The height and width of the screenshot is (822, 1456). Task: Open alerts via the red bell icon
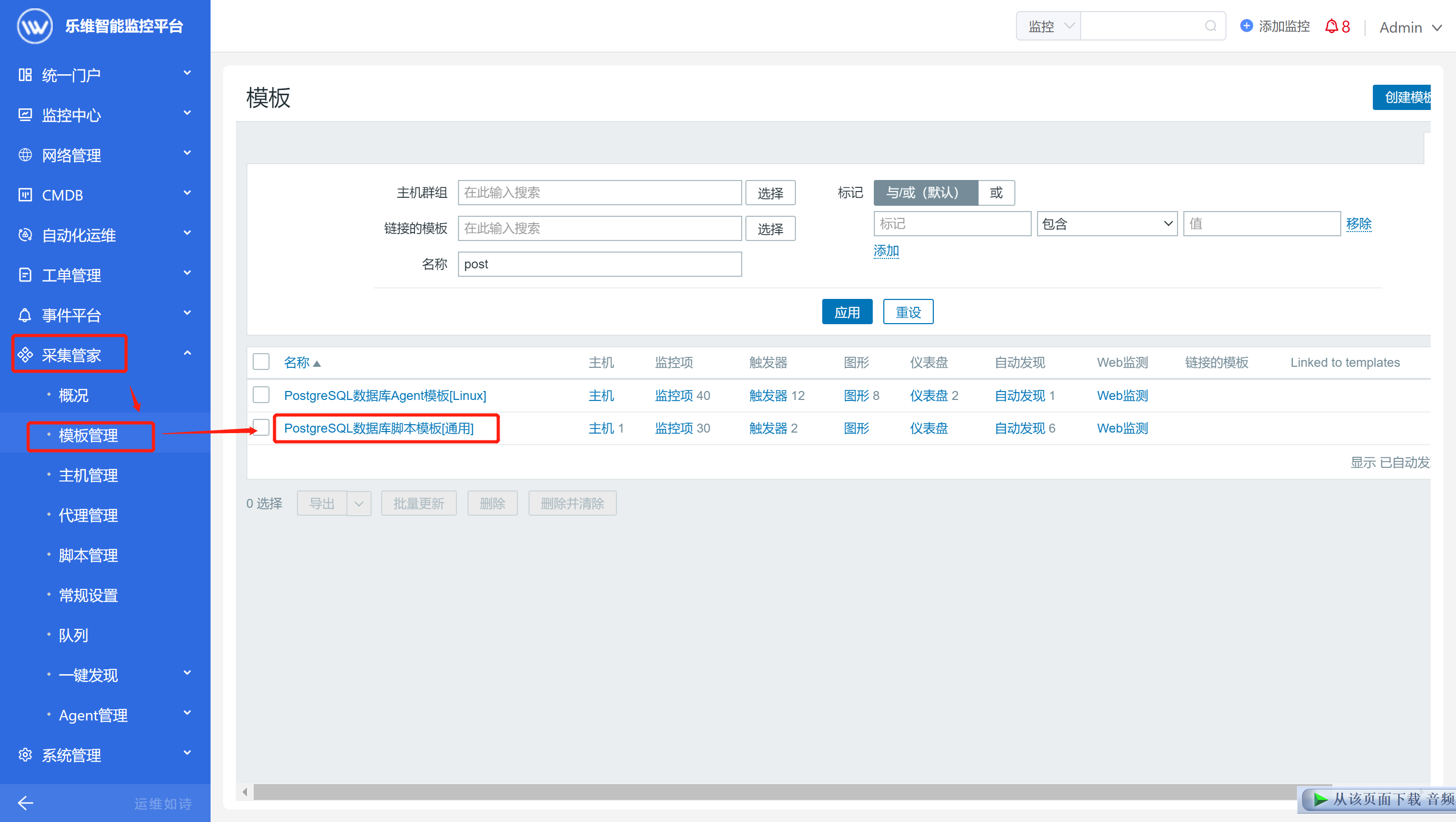pos(1331,26)
